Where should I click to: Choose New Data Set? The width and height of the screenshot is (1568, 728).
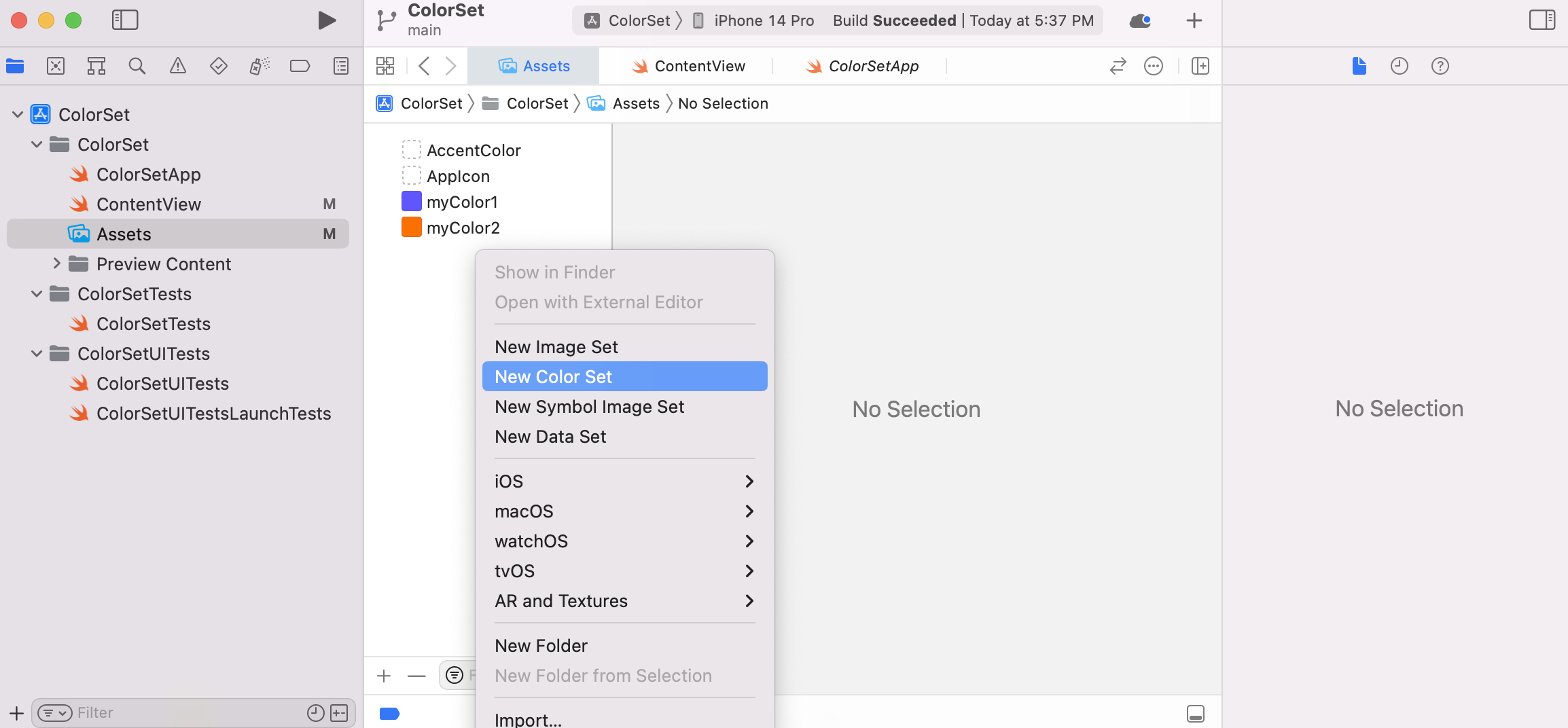coord(624,437)
